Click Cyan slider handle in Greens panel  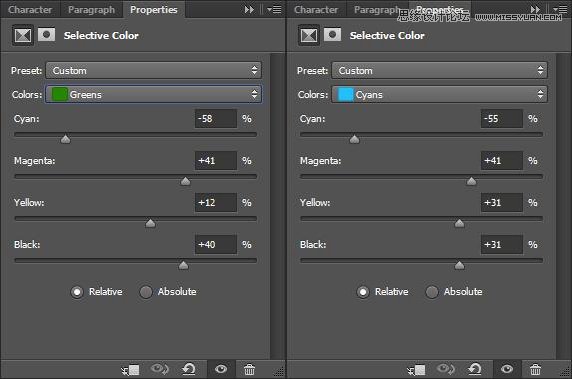(x=65, y=139)
